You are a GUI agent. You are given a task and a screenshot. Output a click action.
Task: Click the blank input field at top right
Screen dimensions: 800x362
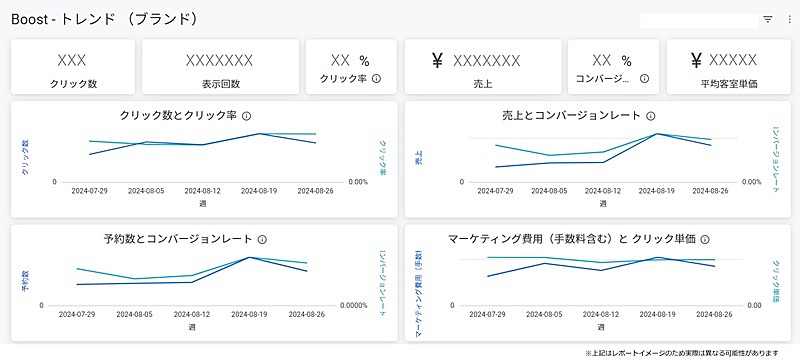tap(699, 20)
